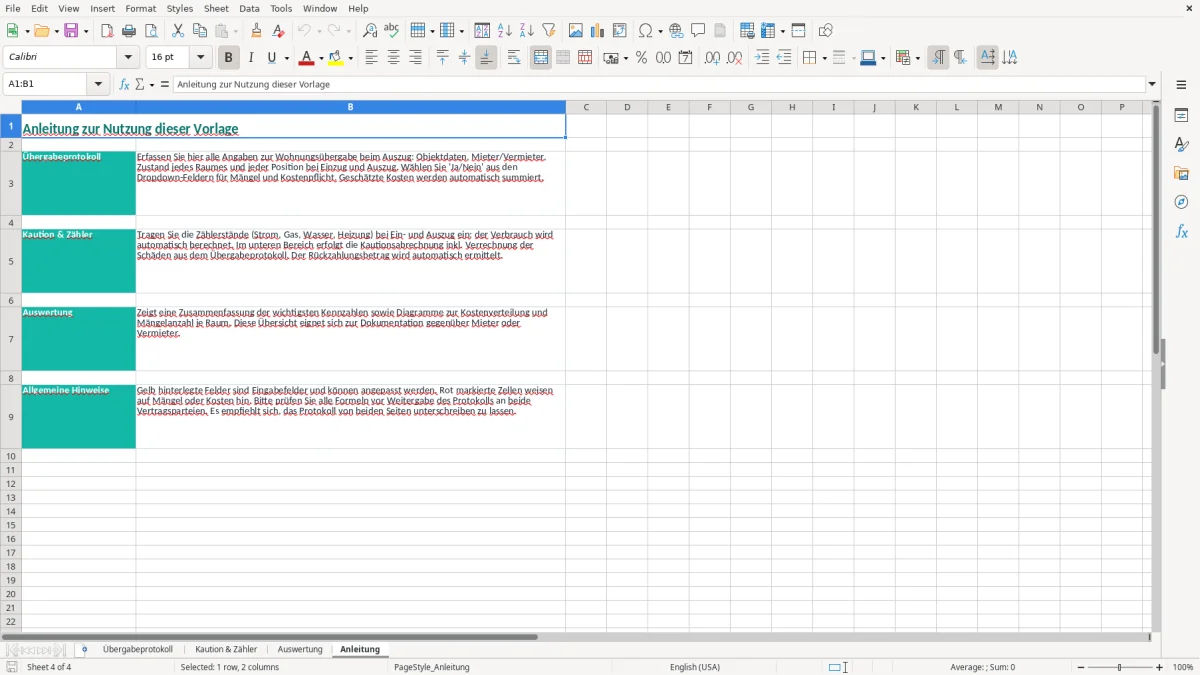
Task: Open Function Wizard in formula bar
Action: (x=124, y=84)
